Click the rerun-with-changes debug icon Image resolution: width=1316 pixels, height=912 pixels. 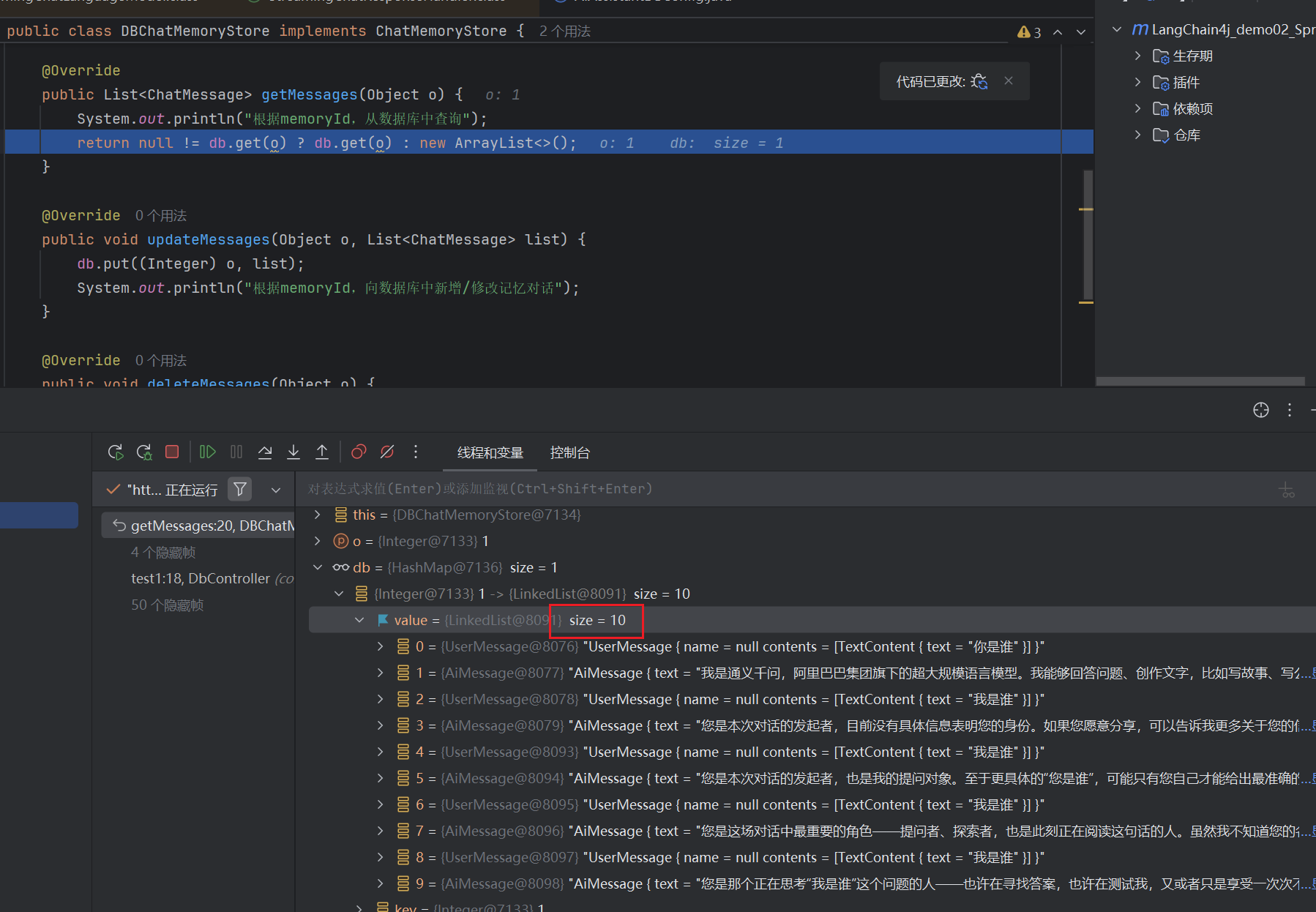pyautogui.click(x=144, y=452)
